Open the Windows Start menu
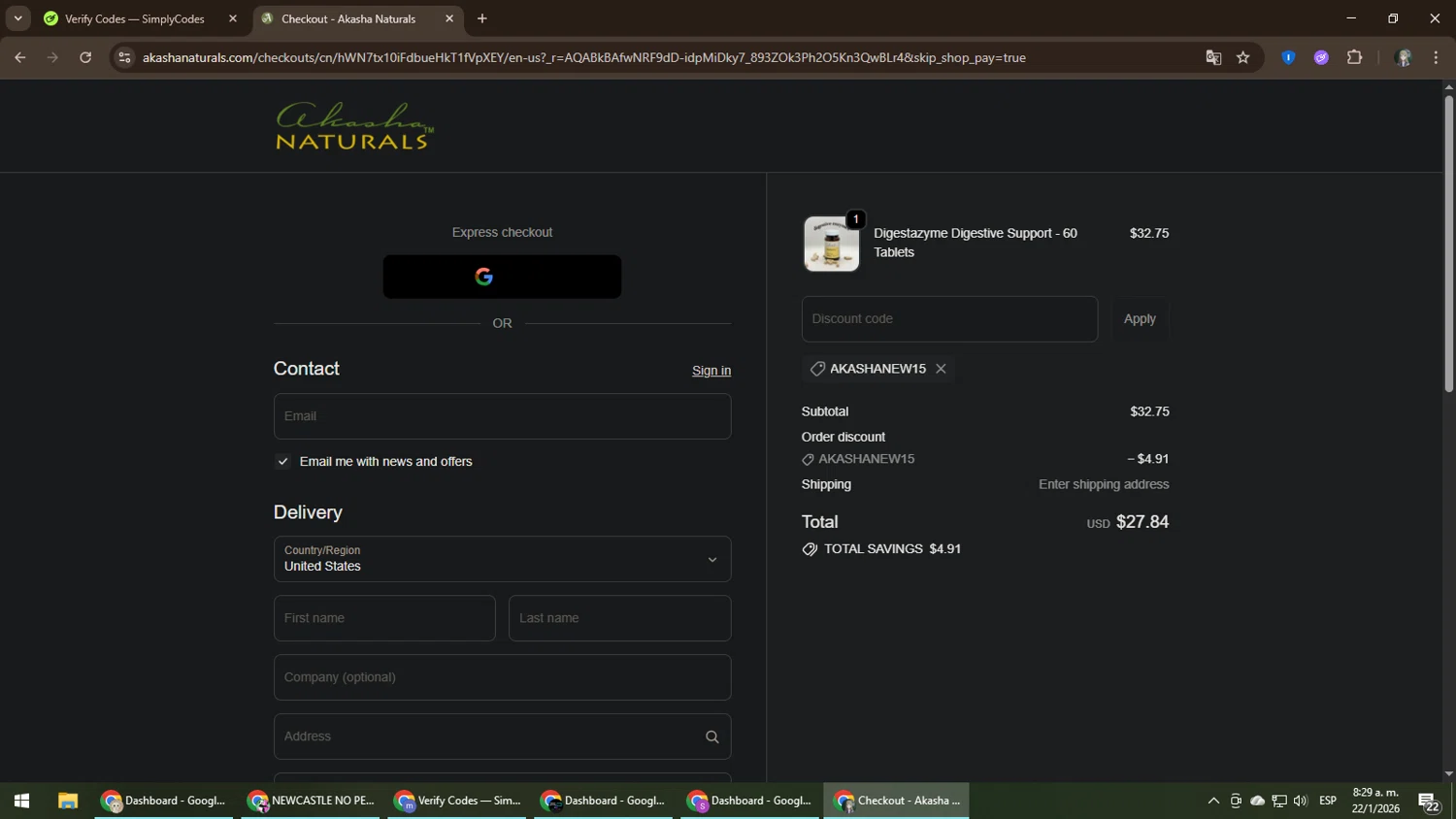Image resolution: width=1456 pixels, height=819 pixels. tap(21, 801)
